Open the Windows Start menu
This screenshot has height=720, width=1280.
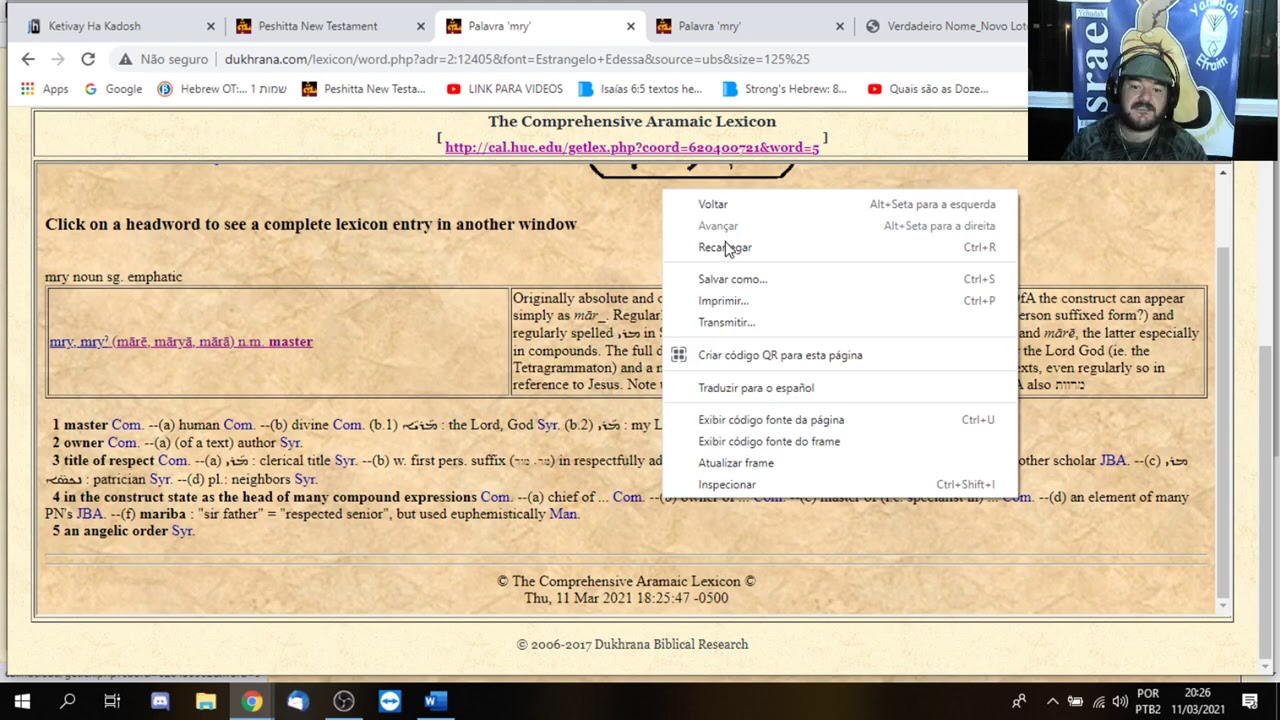tap(22, 701)
